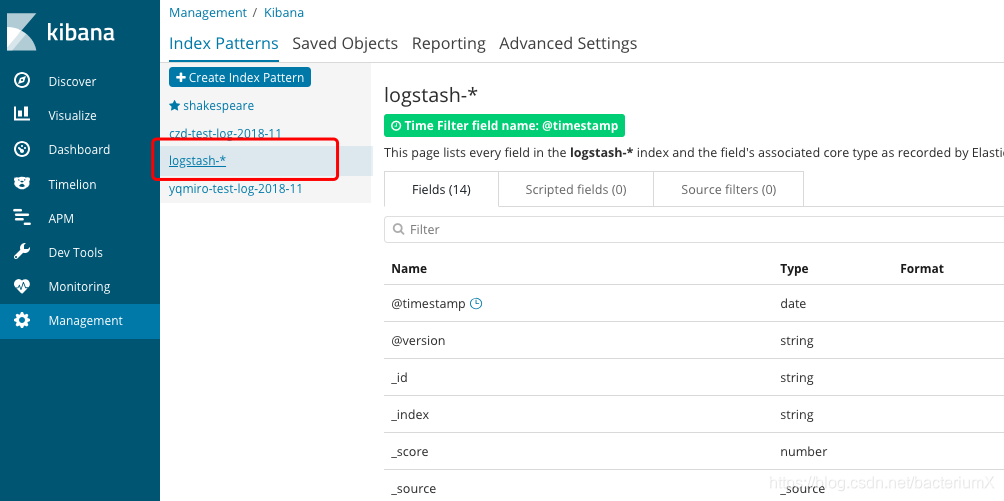
Task: Open the logstash-* index pattern link
Action: point(197,161)
